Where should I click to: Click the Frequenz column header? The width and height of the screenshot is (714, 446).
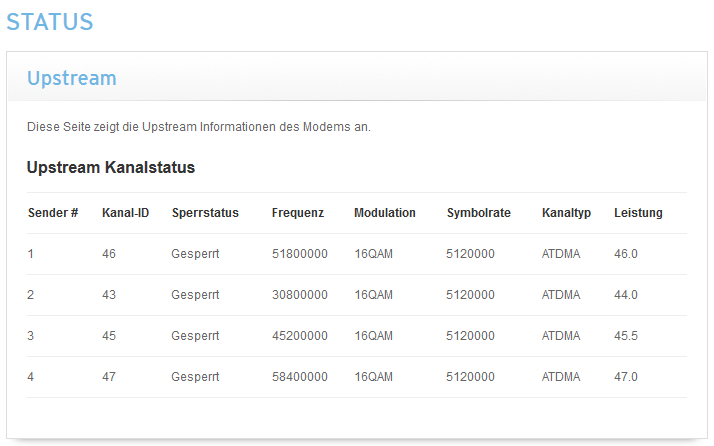[298, 213]
